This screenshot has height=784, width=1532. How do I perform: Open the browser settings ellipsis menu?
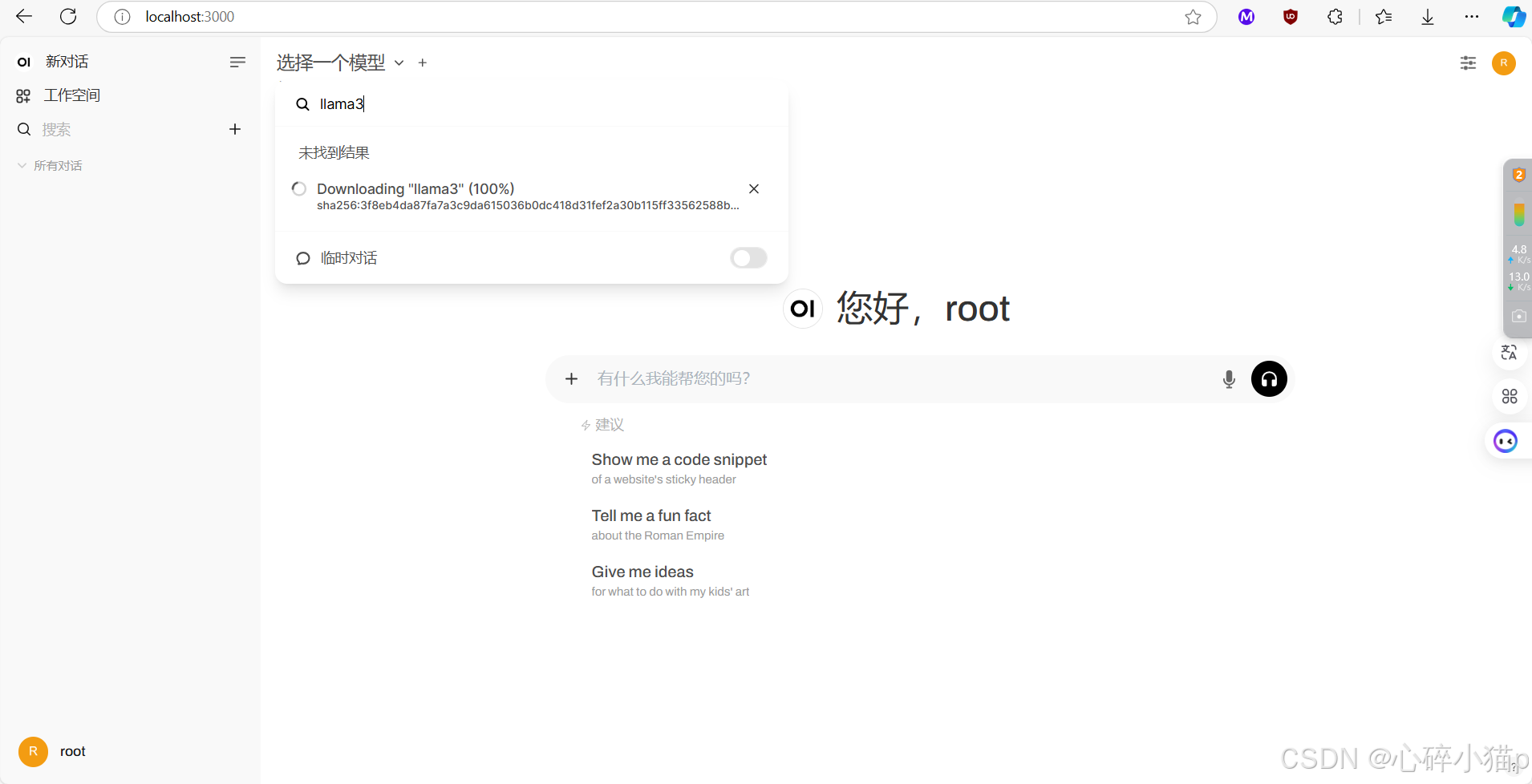pos(1471,16)
